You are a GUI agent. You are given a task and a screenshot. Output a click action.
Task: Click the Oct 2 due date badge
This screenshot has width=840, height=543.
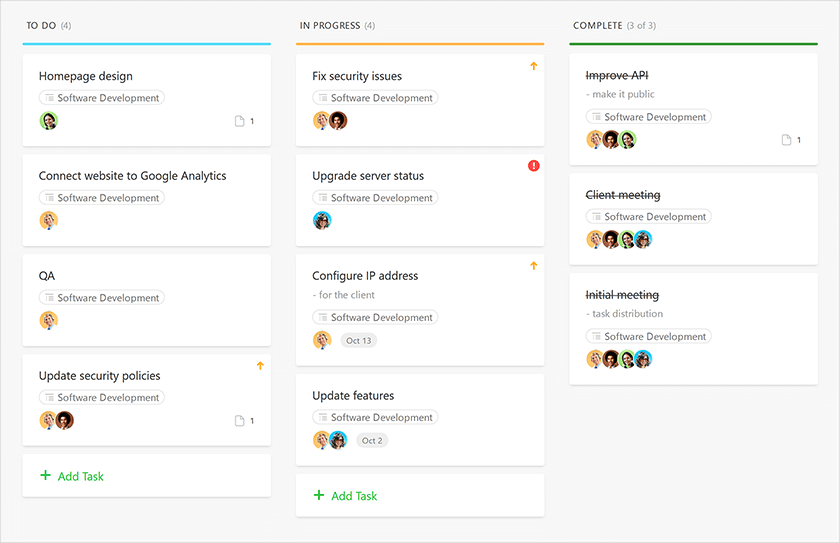pyautogui.click(x=372, y=441)
